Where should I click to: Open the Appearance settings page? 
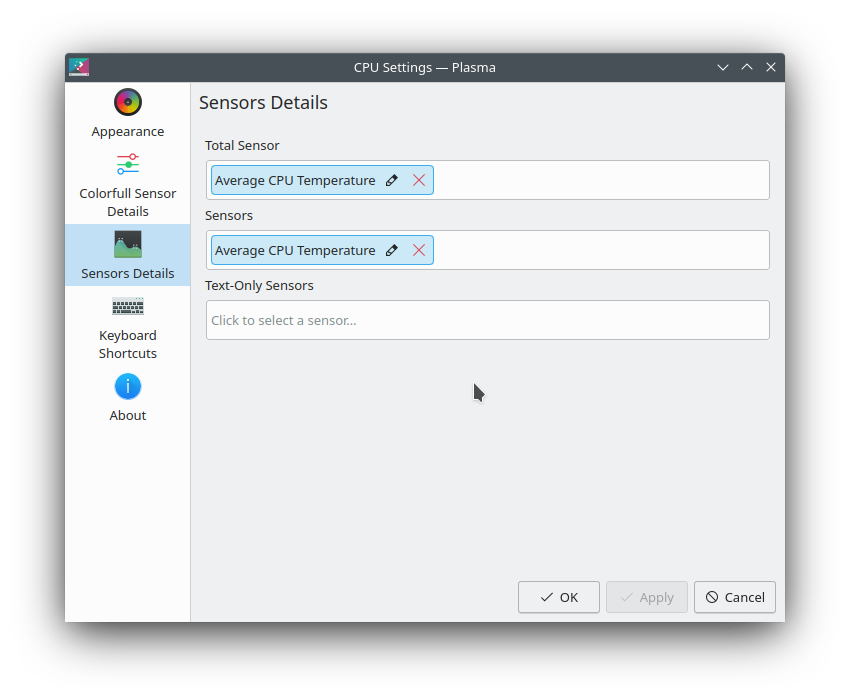(128, 114)
